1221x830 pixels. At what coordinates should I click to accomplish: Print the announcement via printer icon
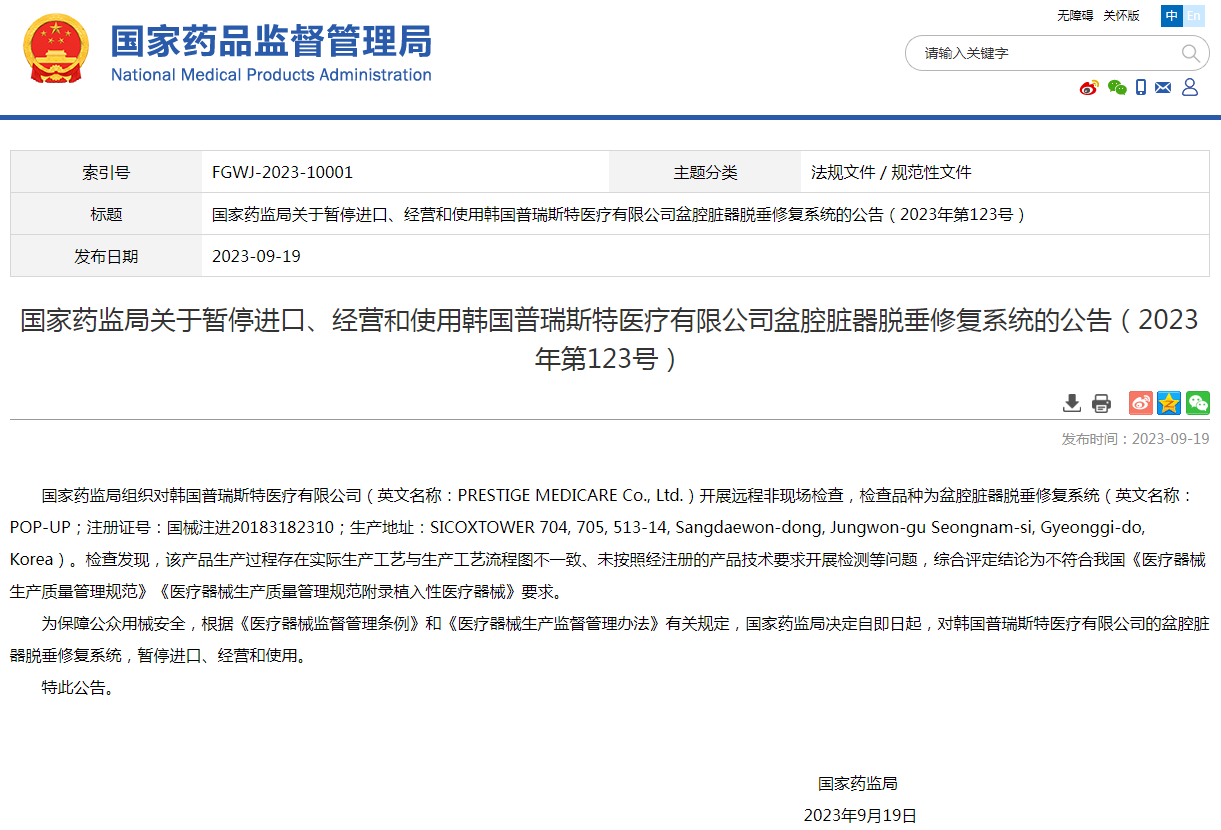(1101, 403)
